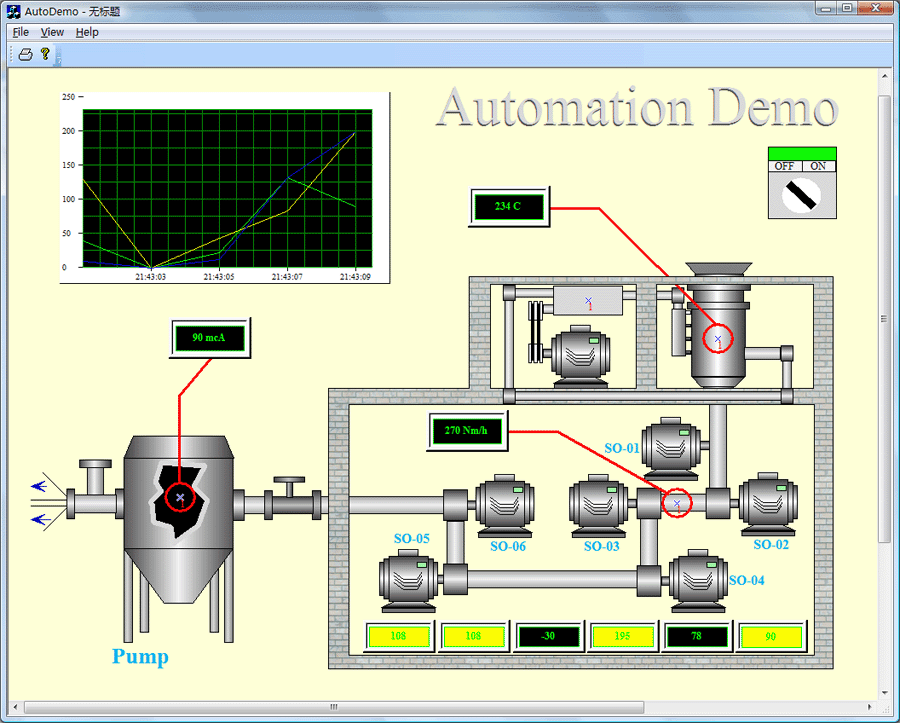Toggle the OFF/ON rotary switch

coord(802,195)
